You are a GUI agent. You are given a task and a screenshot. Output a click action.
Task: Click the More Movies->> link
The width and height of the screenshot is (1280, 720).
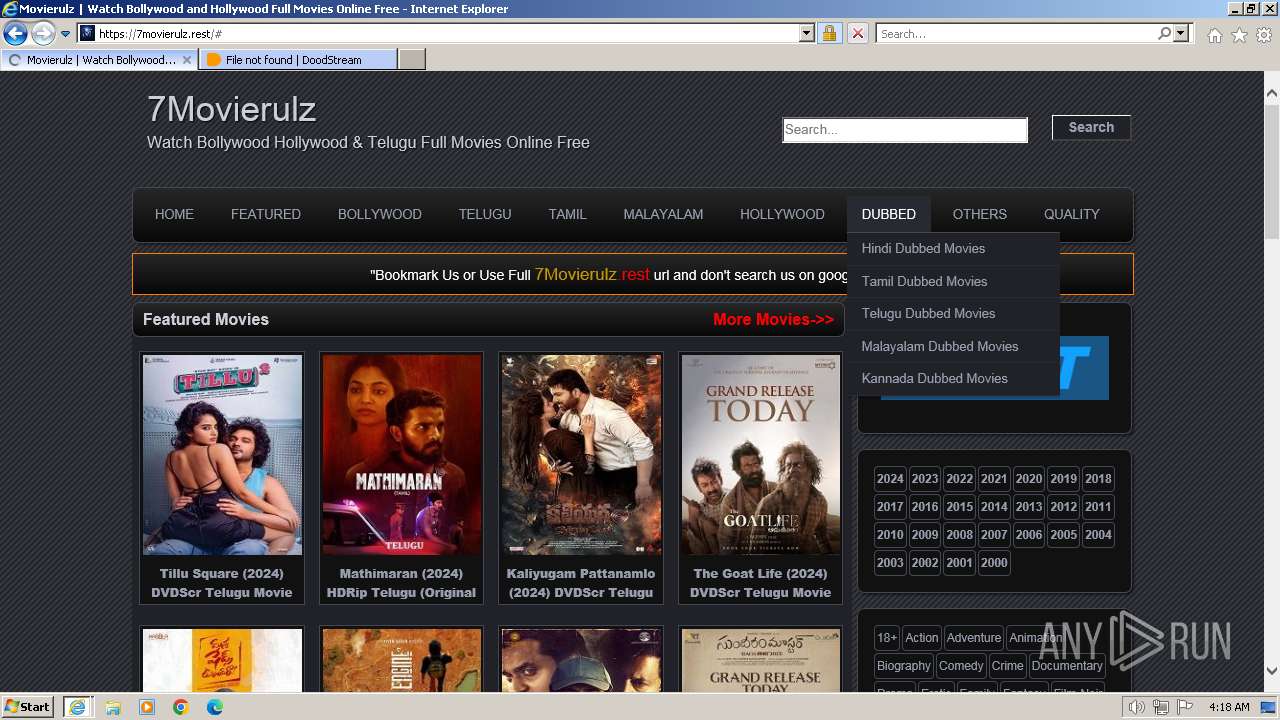pos(773,320)
